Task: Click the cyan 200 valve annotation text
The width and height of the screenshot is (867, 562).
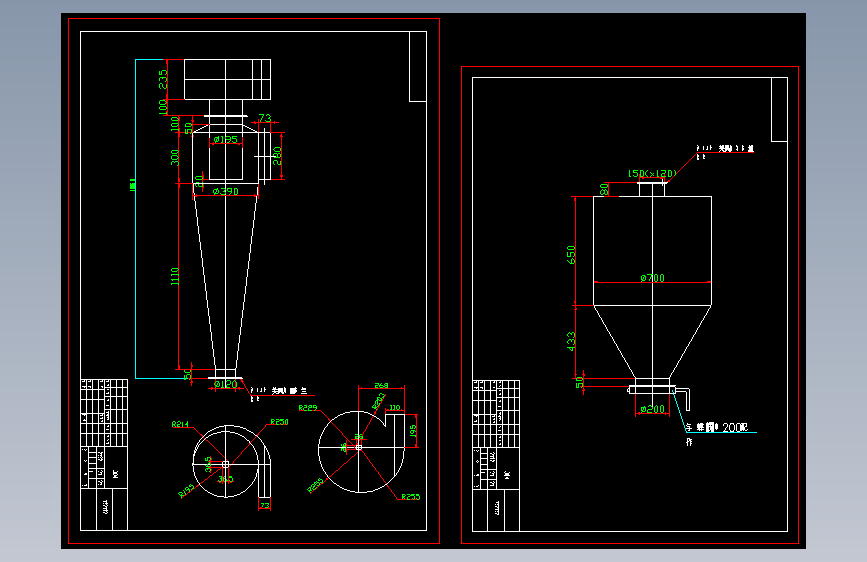Action: [x=717, y=428]
